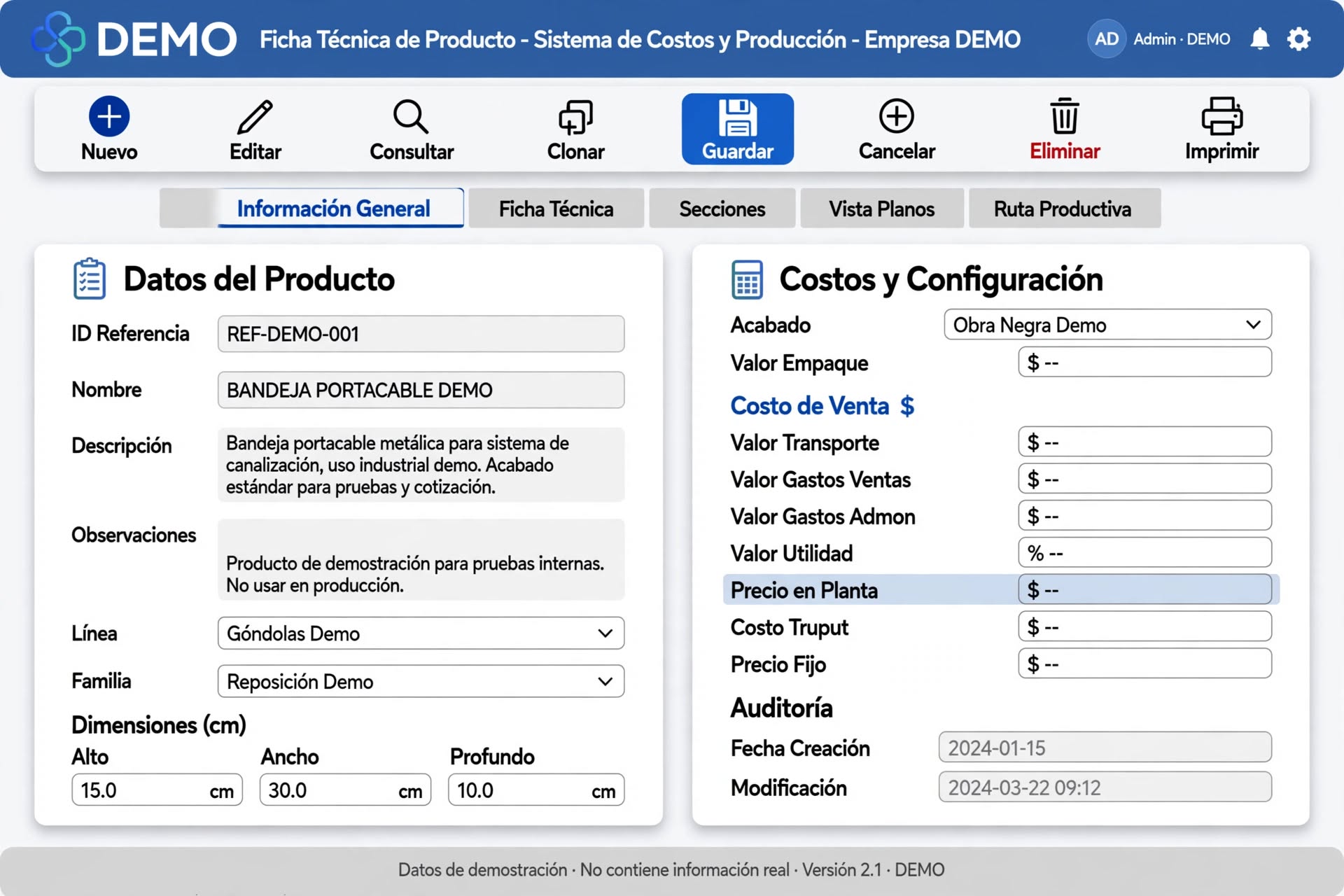1344x896 pixels.
Task: Click the AD user avatar
Action: pos(1107,38)
